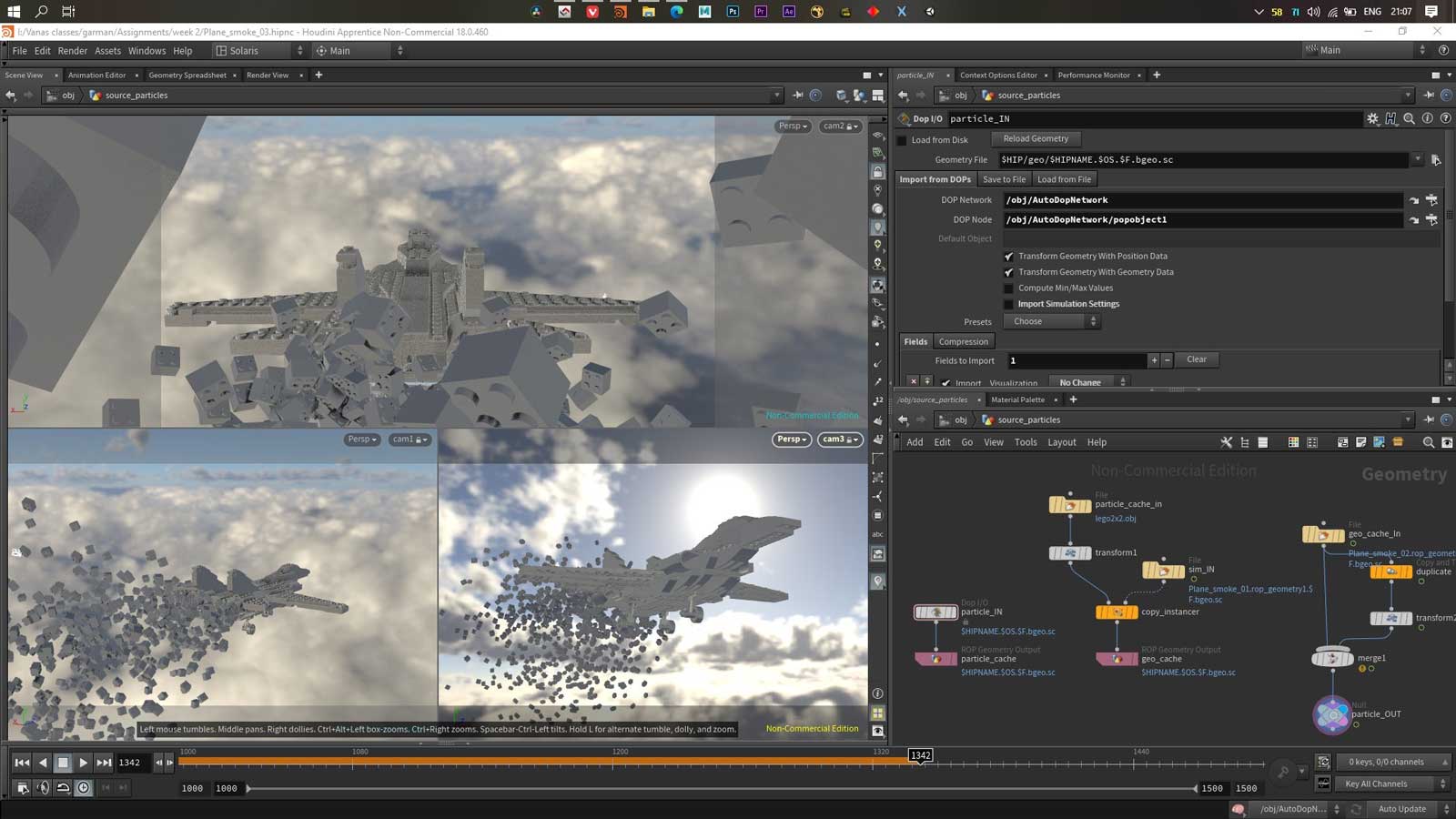Expand the Solaris desktop dropdown

259,51
